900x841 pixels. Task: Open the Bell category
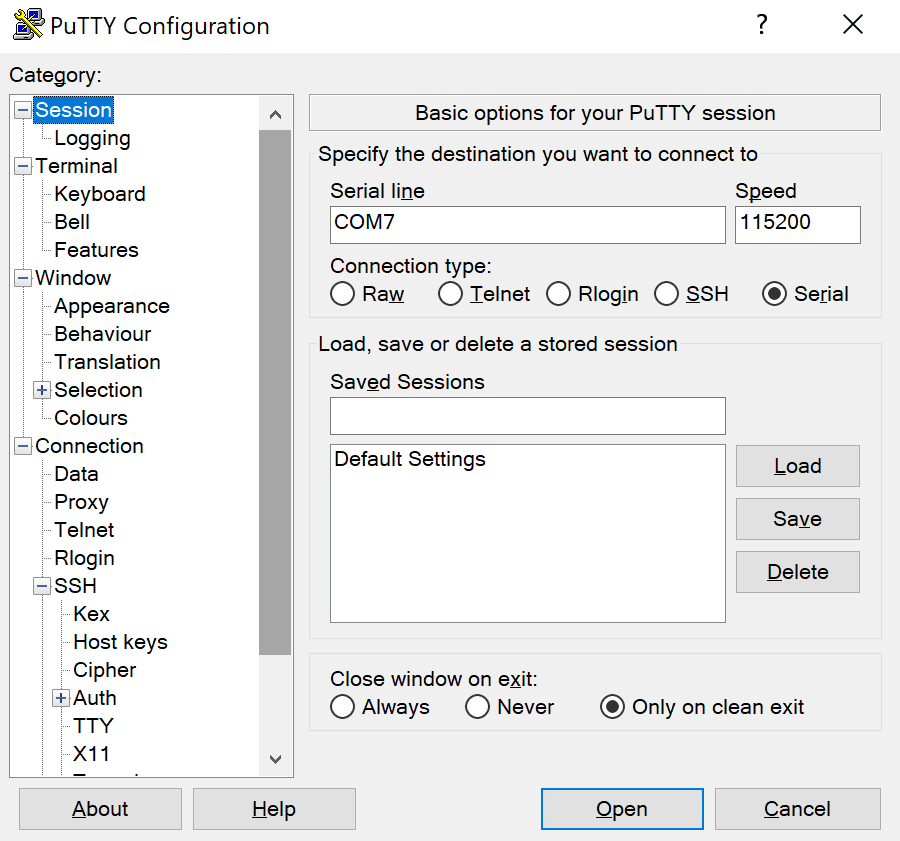click(x=72, y=222)
